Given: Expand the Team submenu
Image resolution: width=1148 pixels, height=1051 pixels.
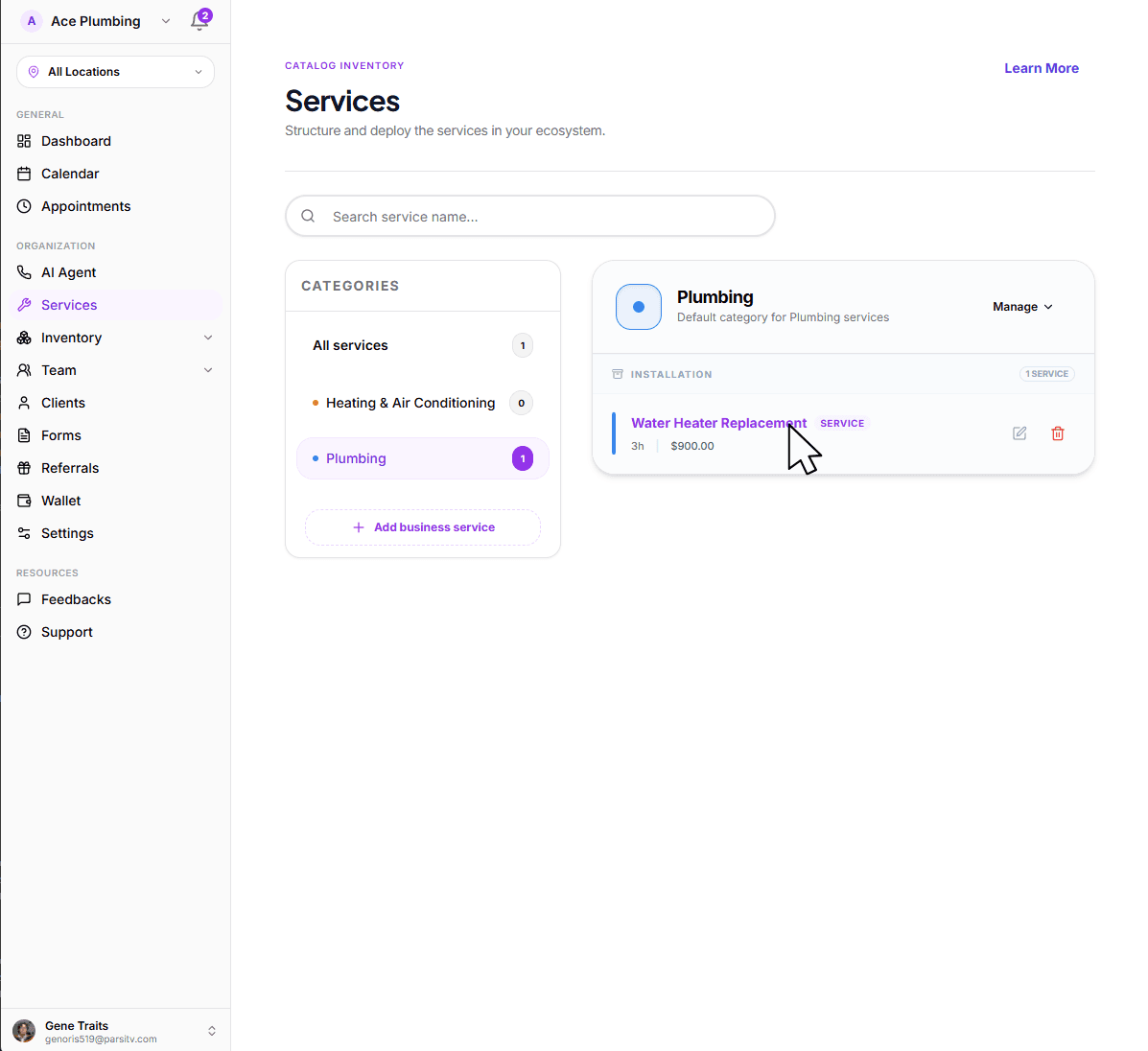Looking at the screenshot, I should (208, 370).
